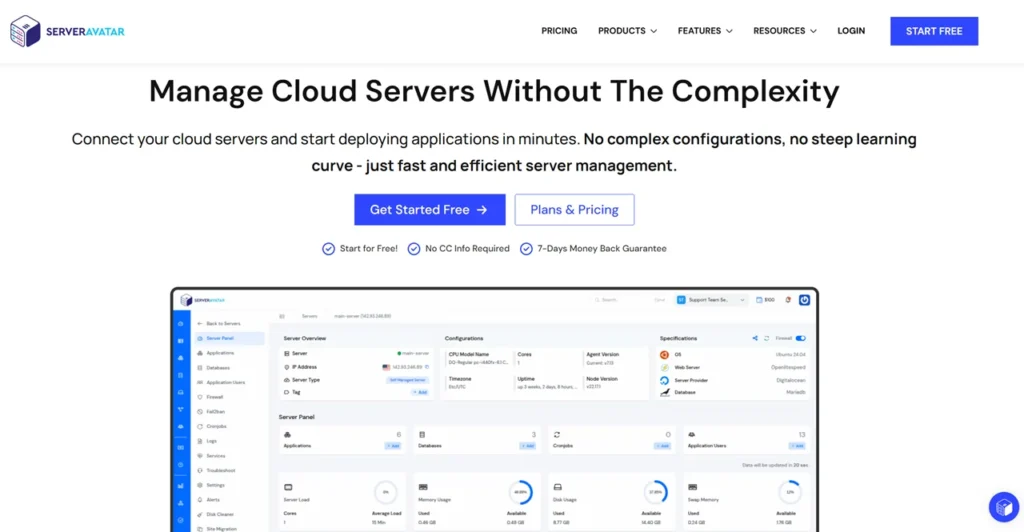Click the Swap Memory icon
The width and height of the screenshot is (1024, 532).
(x=692, y=487)
